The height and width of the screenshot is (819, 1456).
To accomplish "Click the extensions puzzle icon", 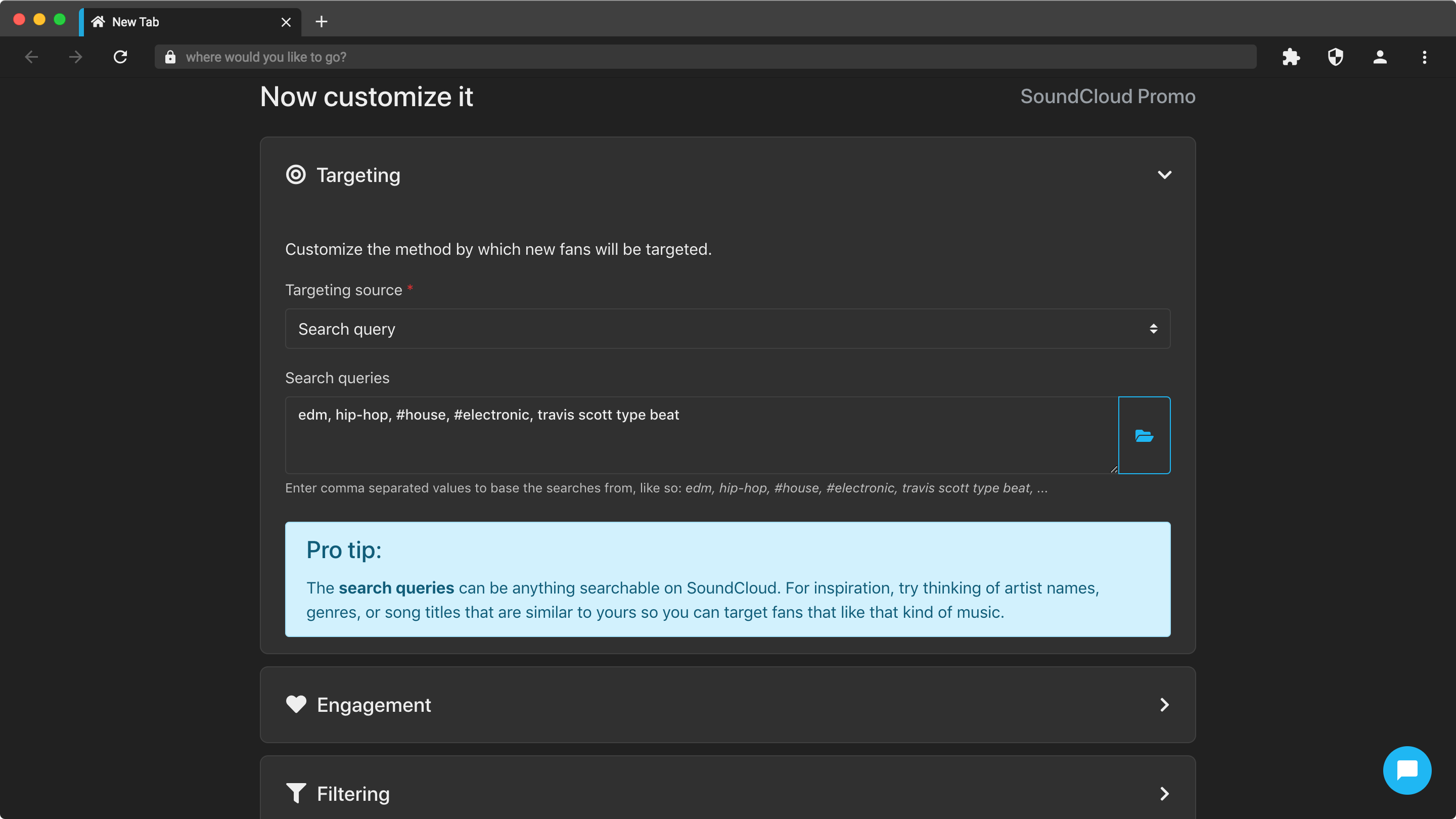I will tap(1291, 57).
